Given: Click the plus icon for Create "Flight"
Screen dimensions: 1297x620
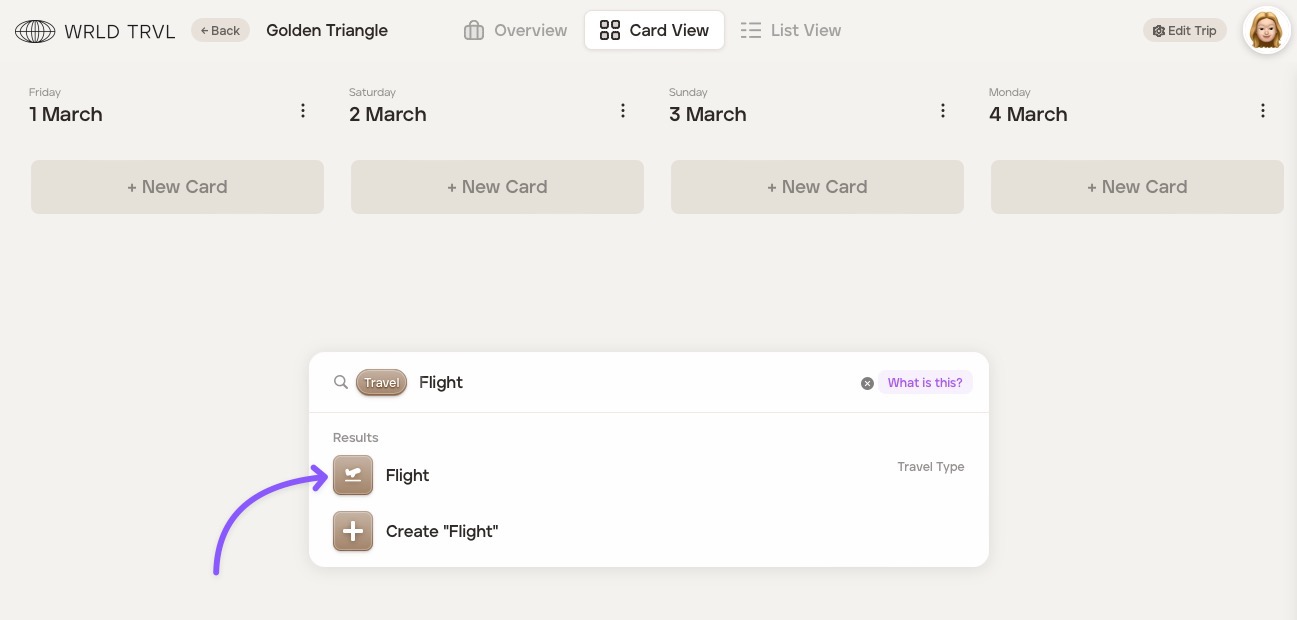Looking at the screenshot, I should click(x=353, y=531).
